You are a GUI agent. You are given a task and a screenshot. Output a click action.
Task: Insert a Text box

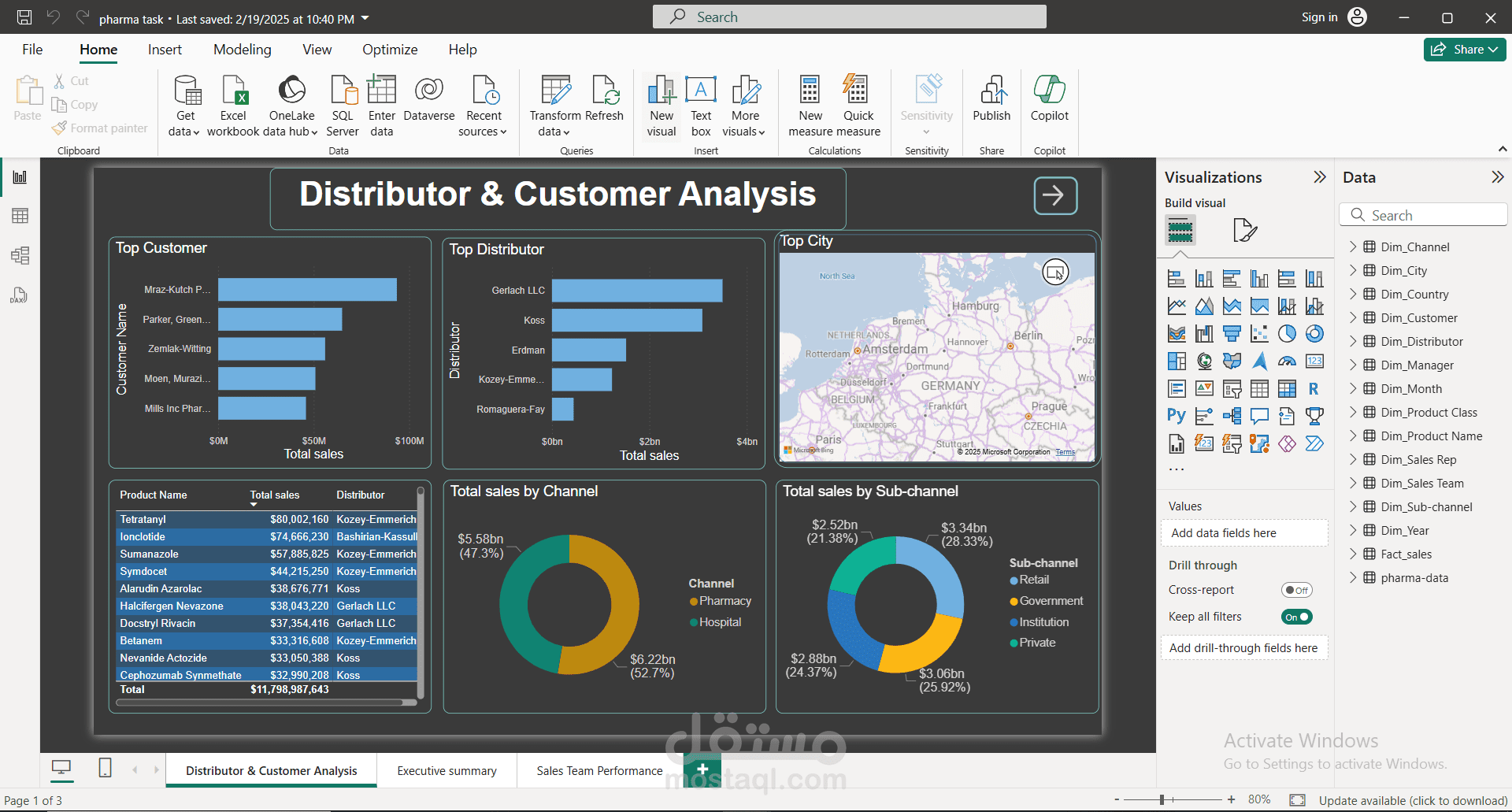(x=701, y=106)
